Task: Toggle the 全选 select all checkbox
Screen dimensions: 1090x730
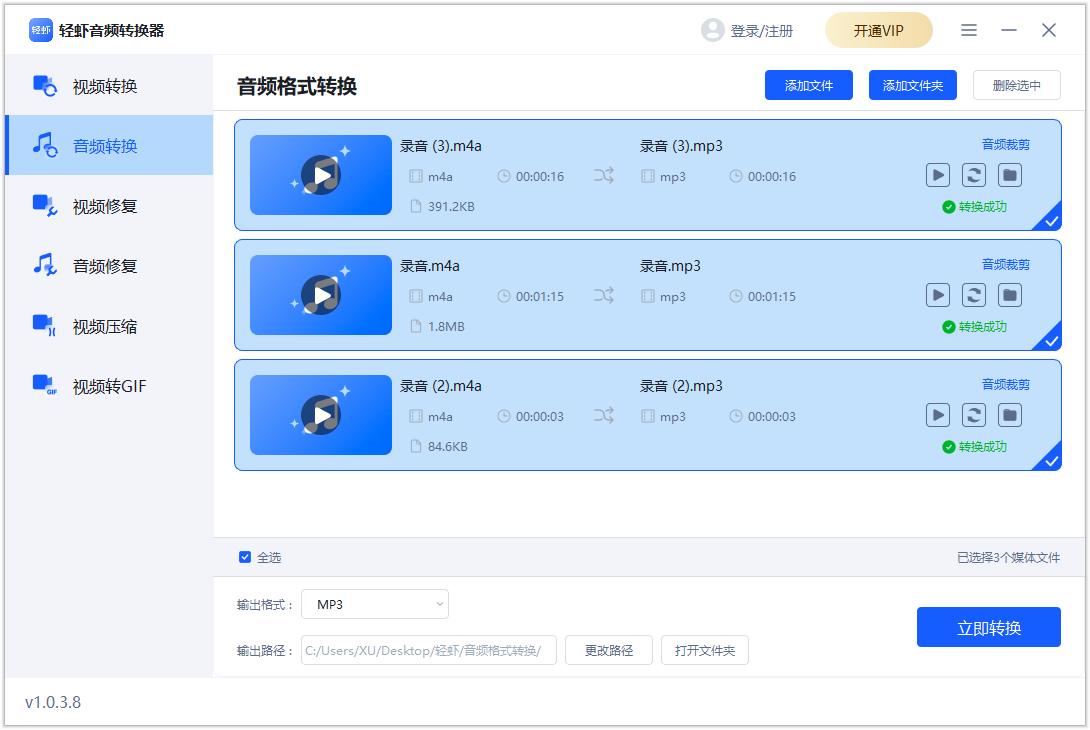Action: [245, 558]
